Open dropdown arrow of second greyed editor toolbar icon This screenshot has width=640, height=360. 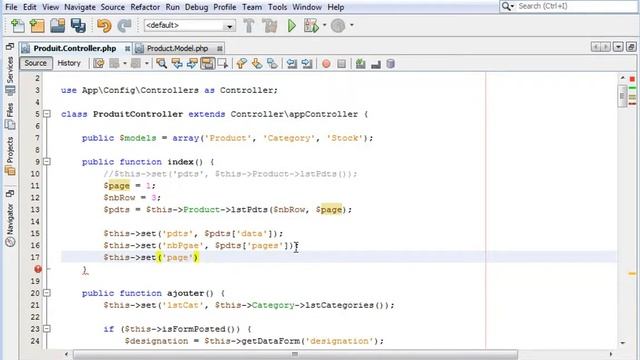(146, 63)
